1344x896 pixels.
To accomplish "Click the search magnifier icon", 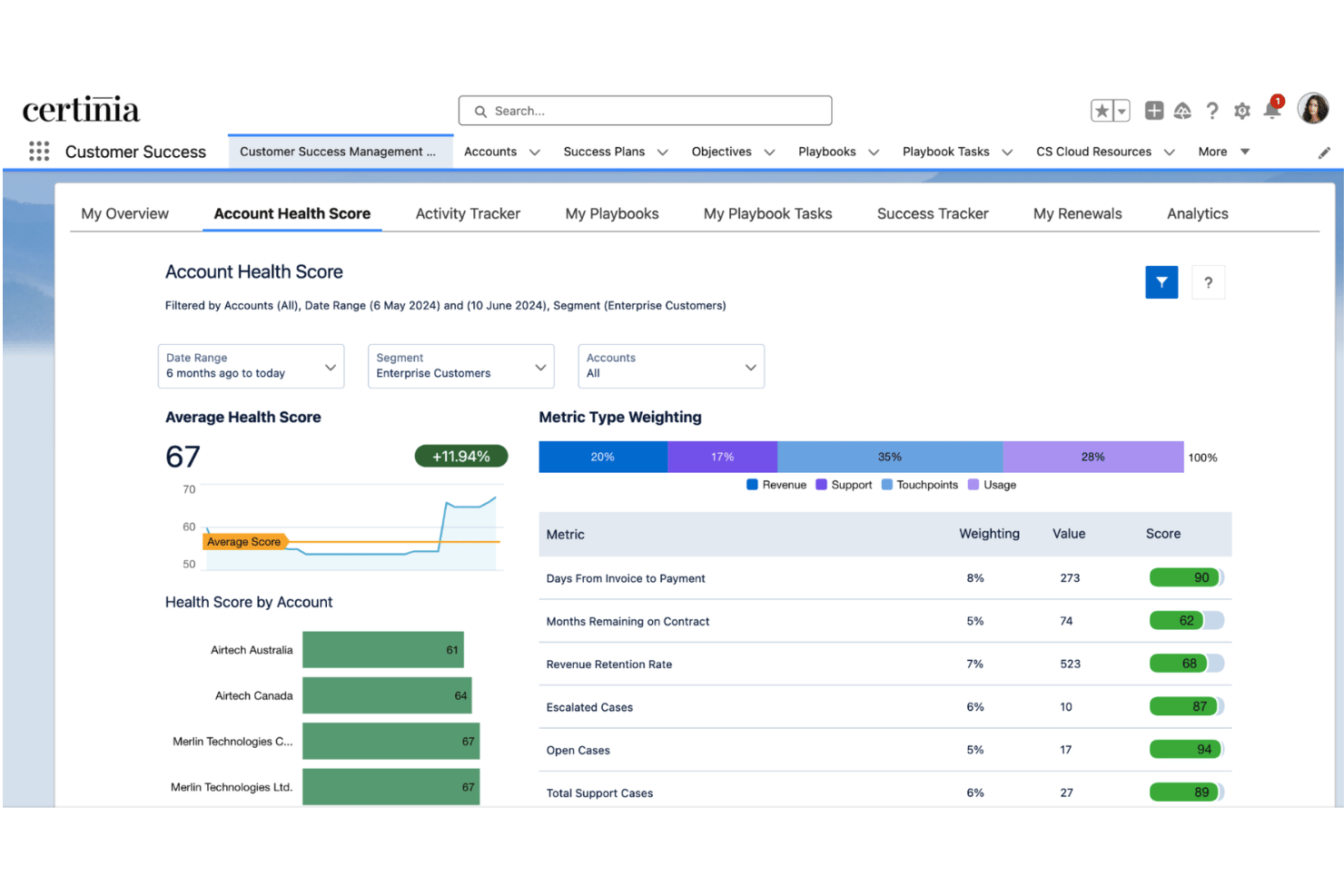I will coord(480,111).
